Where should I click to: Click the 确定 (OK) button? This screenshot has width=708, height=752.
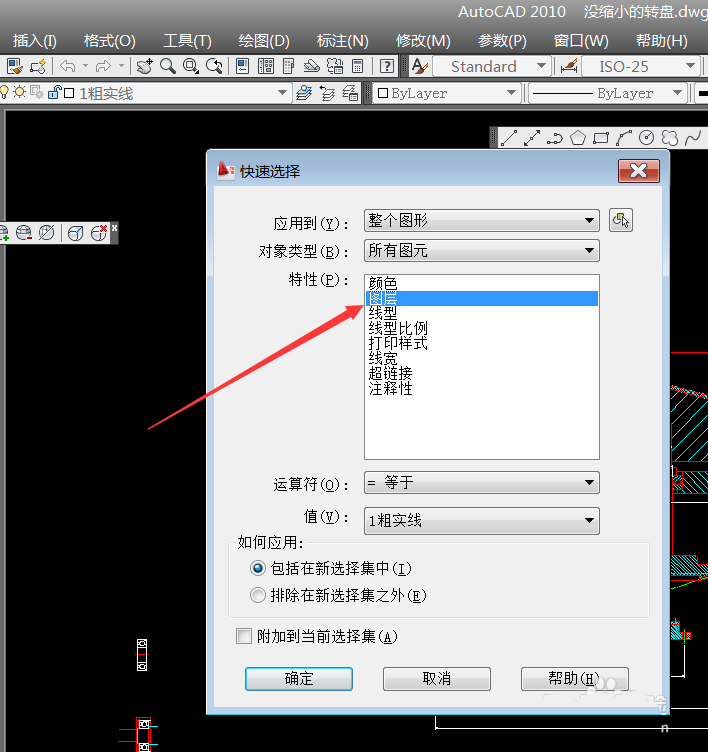click(x=299, y=679)
